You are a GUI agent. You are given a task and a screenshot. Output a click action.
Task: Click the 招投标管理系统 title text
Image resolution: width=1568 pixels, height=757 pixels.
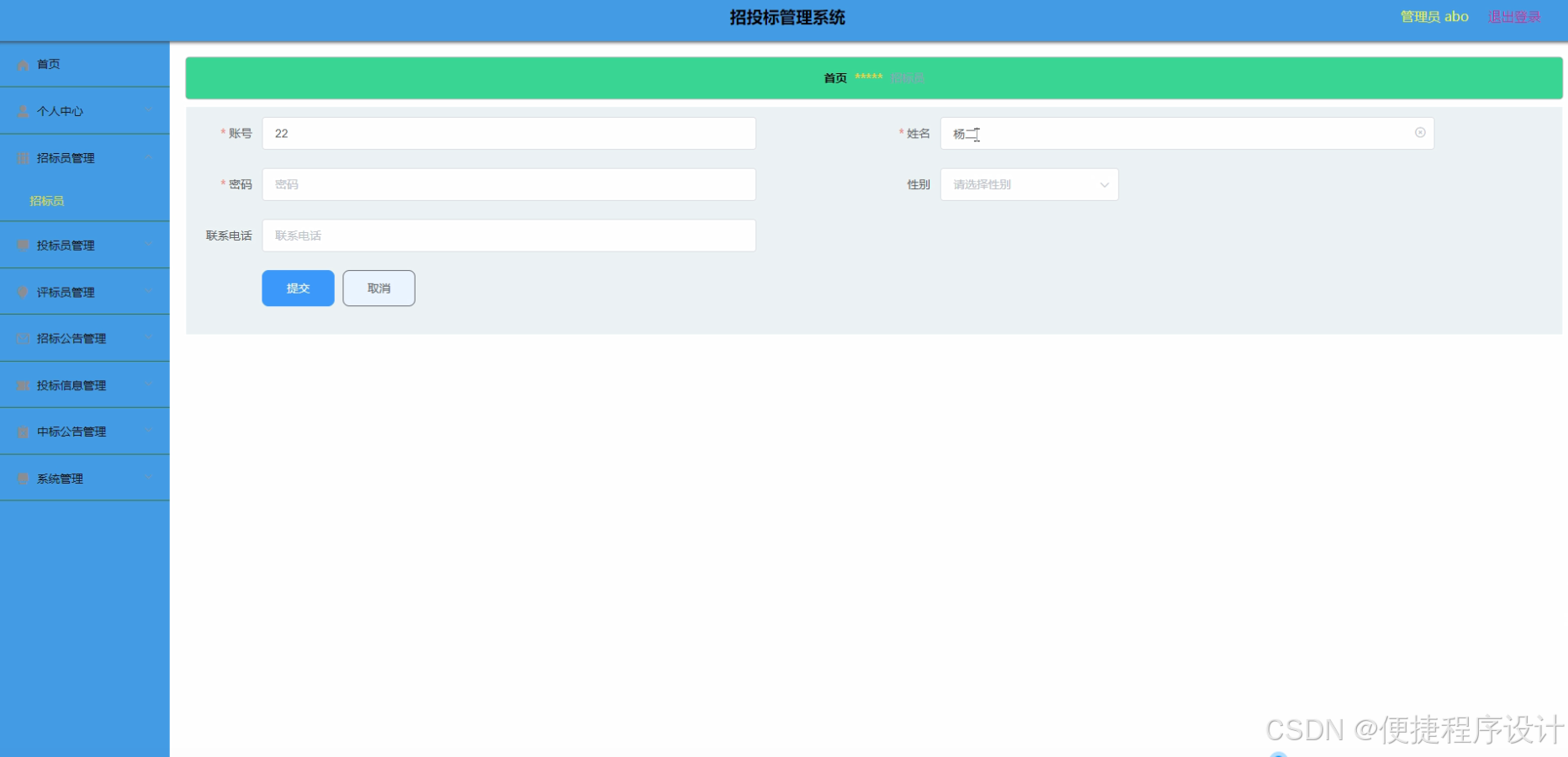coord(787,18)
